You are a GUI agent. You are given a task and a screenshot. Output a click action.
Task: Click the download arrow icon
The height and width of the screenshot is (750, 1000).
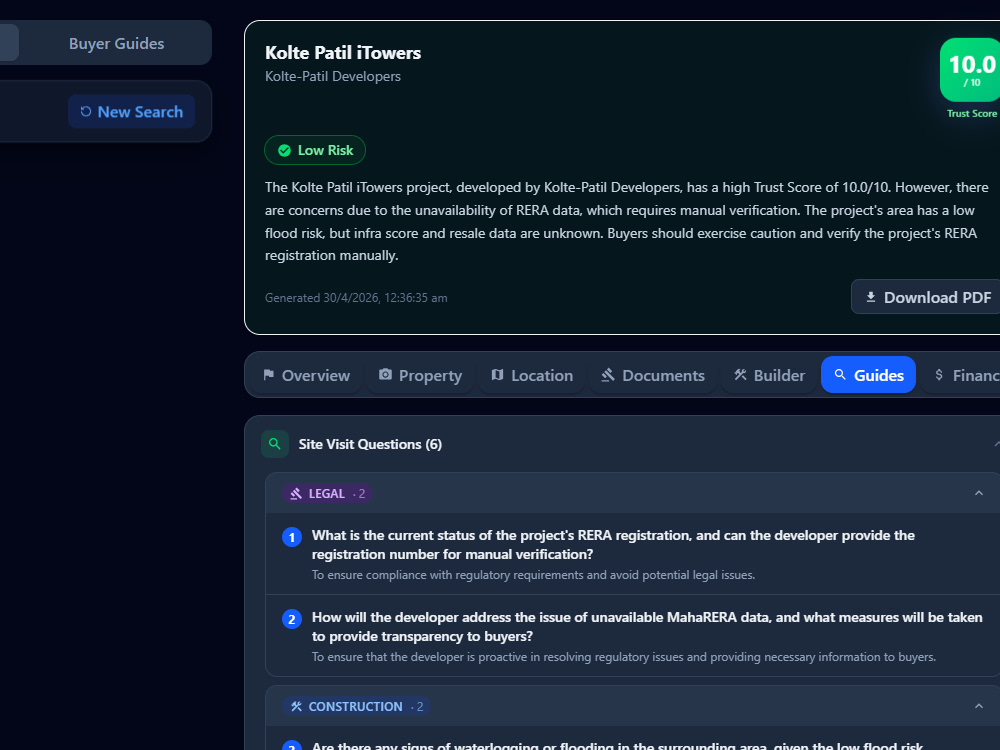click(871, 297)
